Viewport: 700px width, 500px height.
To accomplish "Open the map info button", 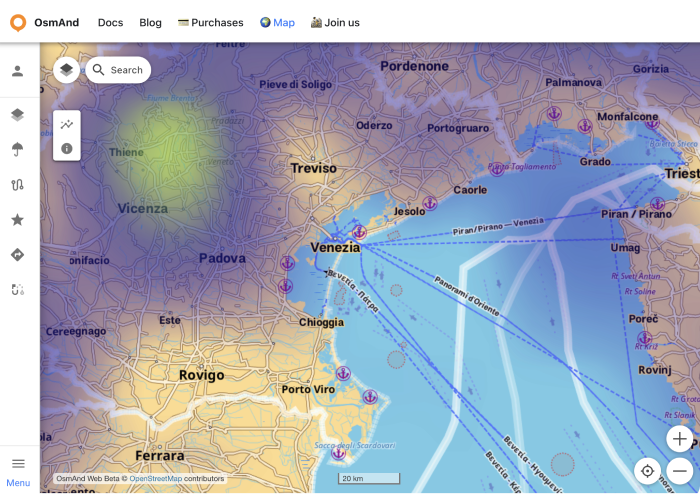I will pyautogui.click(x=67, y=148).
